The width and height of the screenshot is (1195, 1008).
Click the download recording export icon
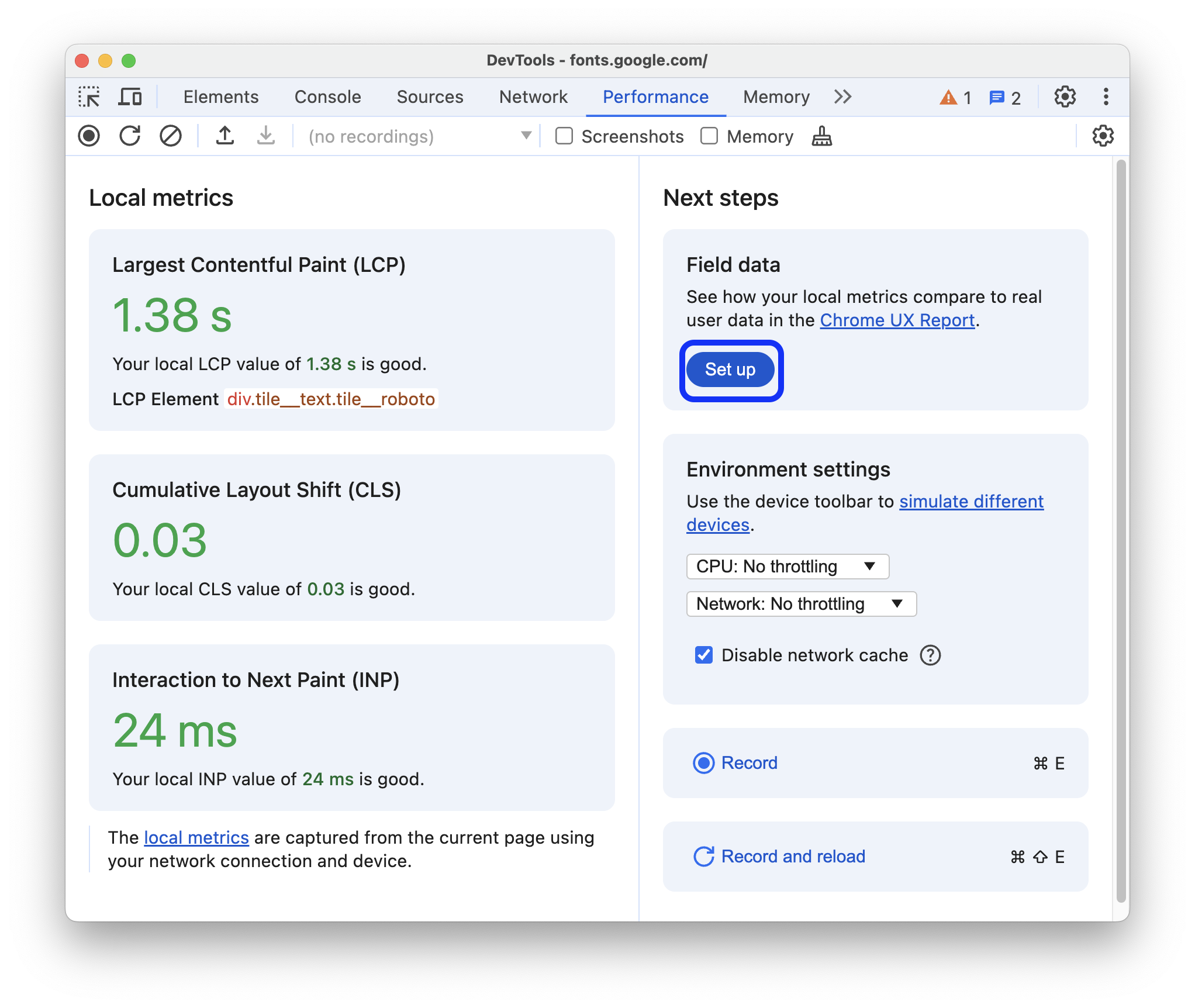(x=263, y=136)
